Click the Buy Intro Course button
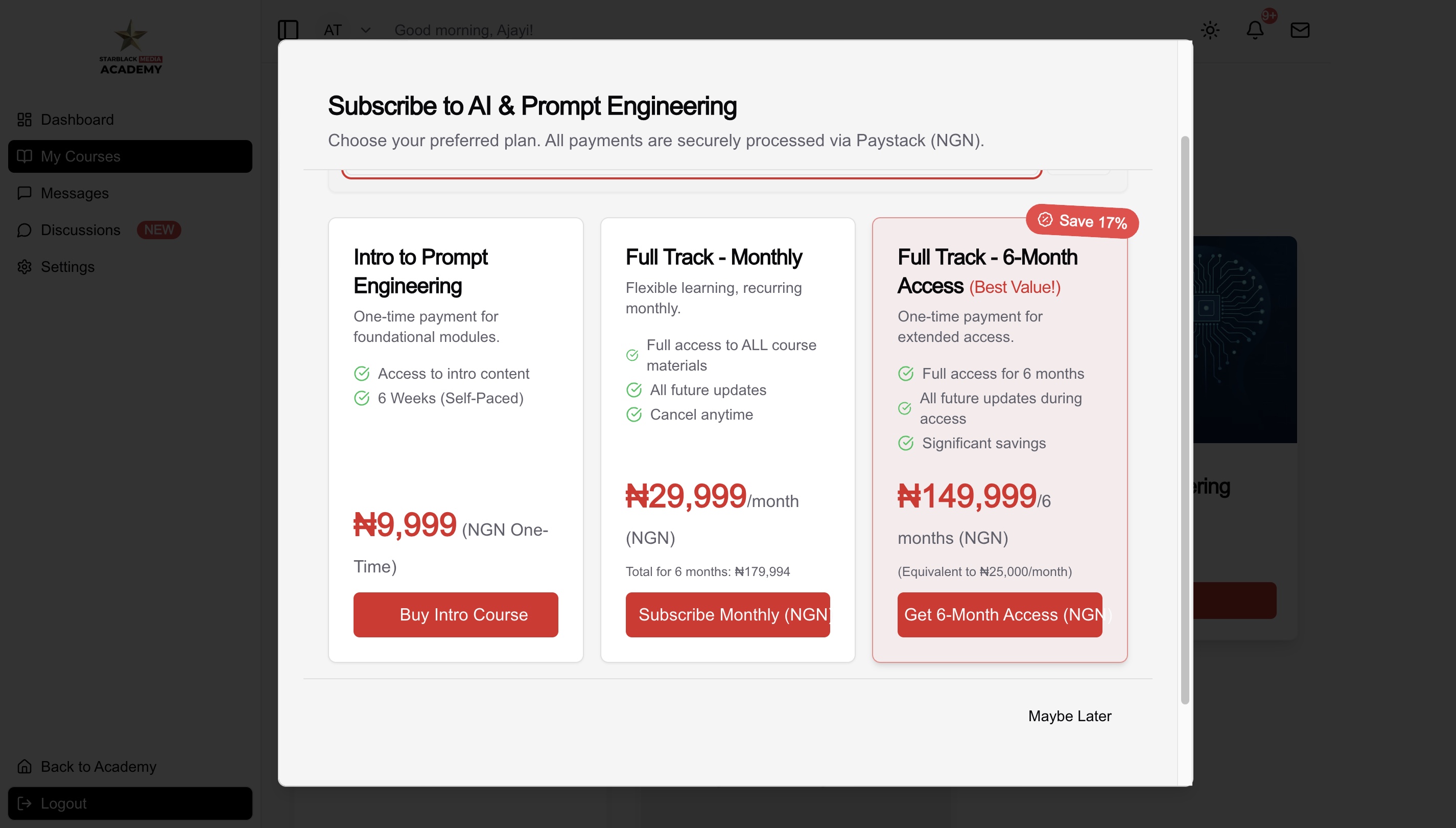The image size is (1456, 828). [456, 614]
